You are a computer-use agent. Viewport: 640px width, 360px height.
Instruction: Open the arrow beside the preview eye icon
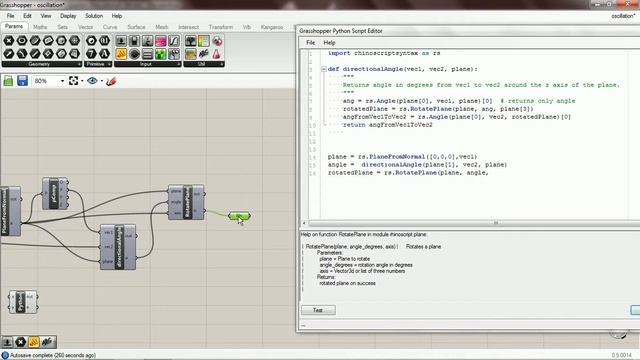click(x=101, y=81)
